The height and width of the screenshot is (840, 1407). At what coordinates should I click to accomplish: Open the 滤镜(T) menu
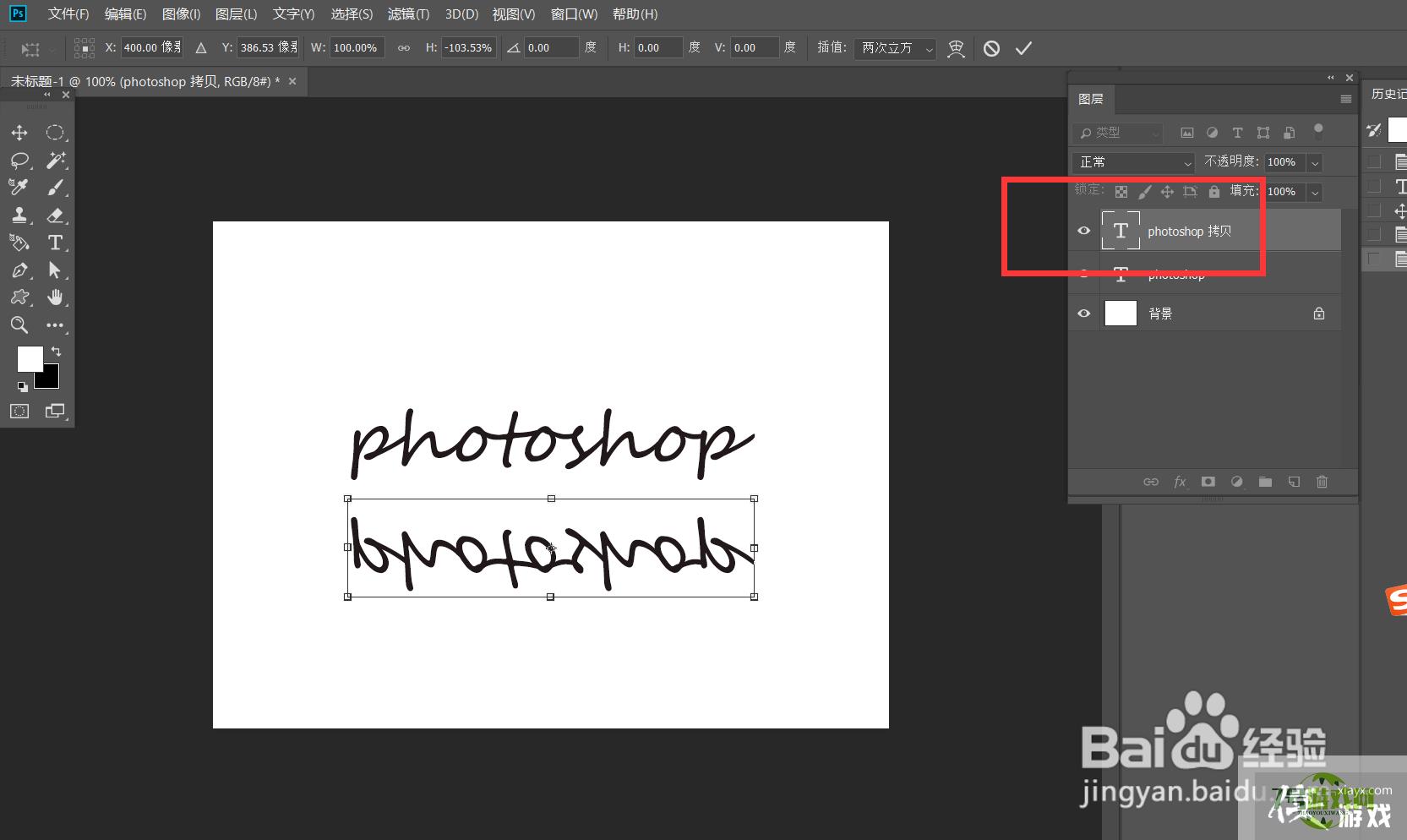[x=408, y=14]
